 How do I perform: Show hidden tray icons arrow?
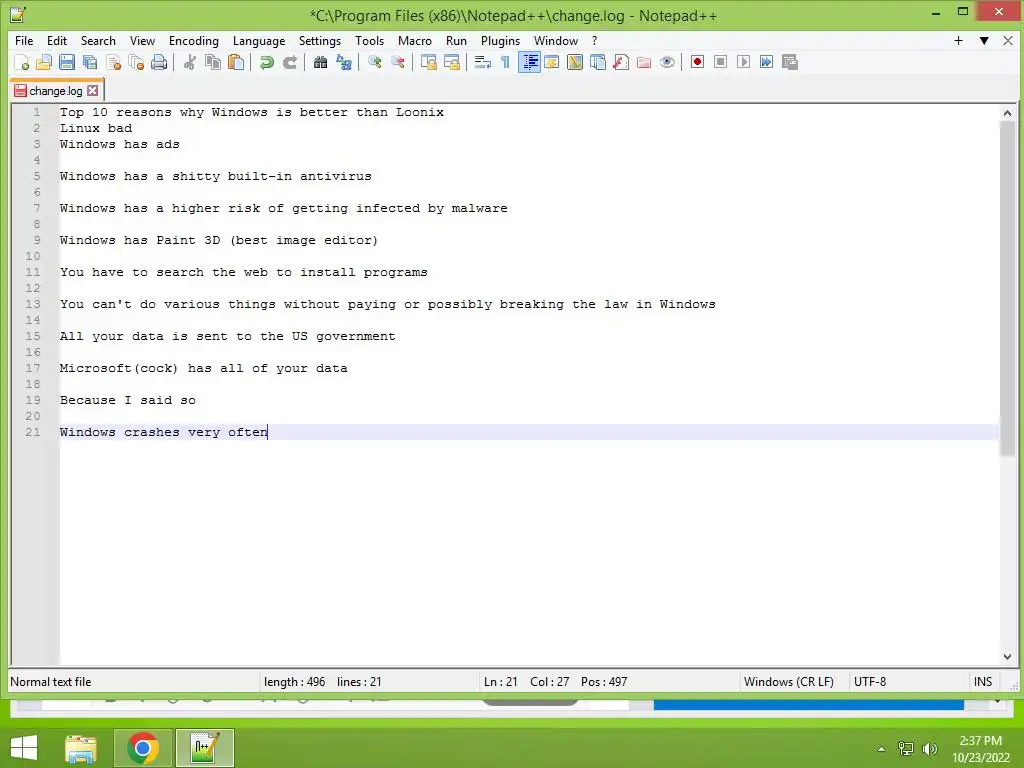coord(881,749)
